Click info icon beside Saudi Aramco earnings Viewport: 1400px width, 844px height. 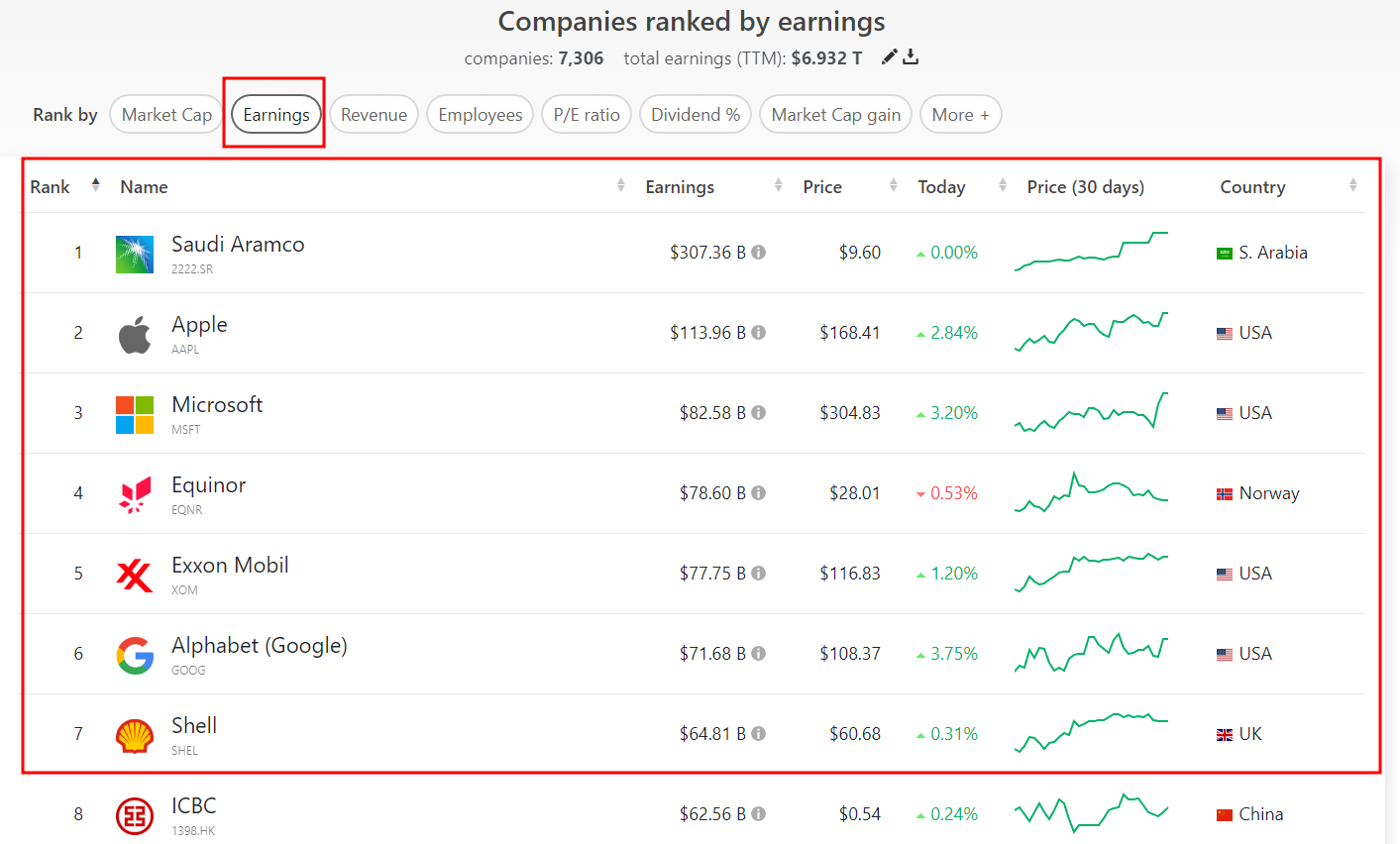pyautogui.click(x=759, y=253)
